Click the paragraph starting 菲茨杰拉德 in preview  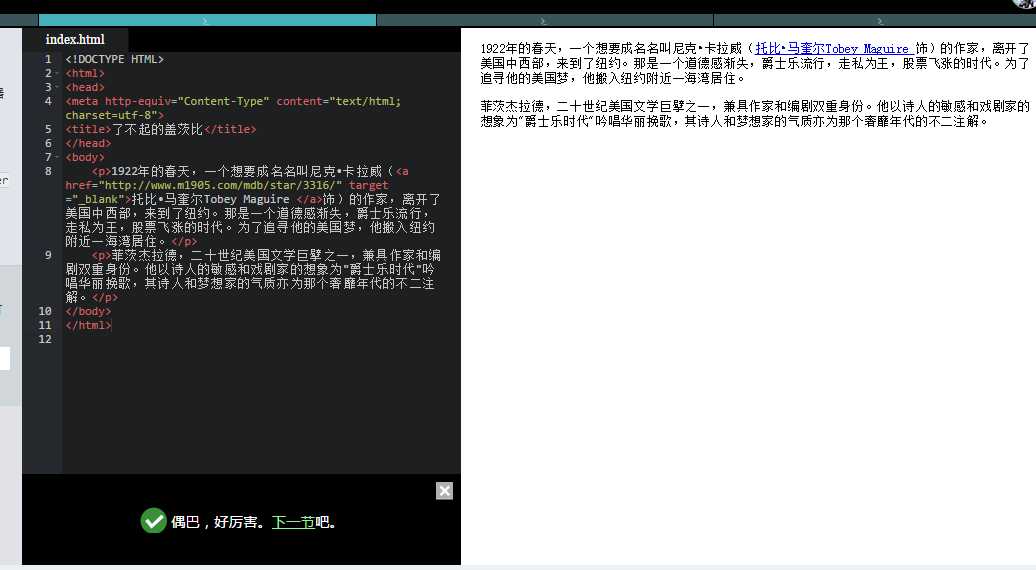point(755,114)
